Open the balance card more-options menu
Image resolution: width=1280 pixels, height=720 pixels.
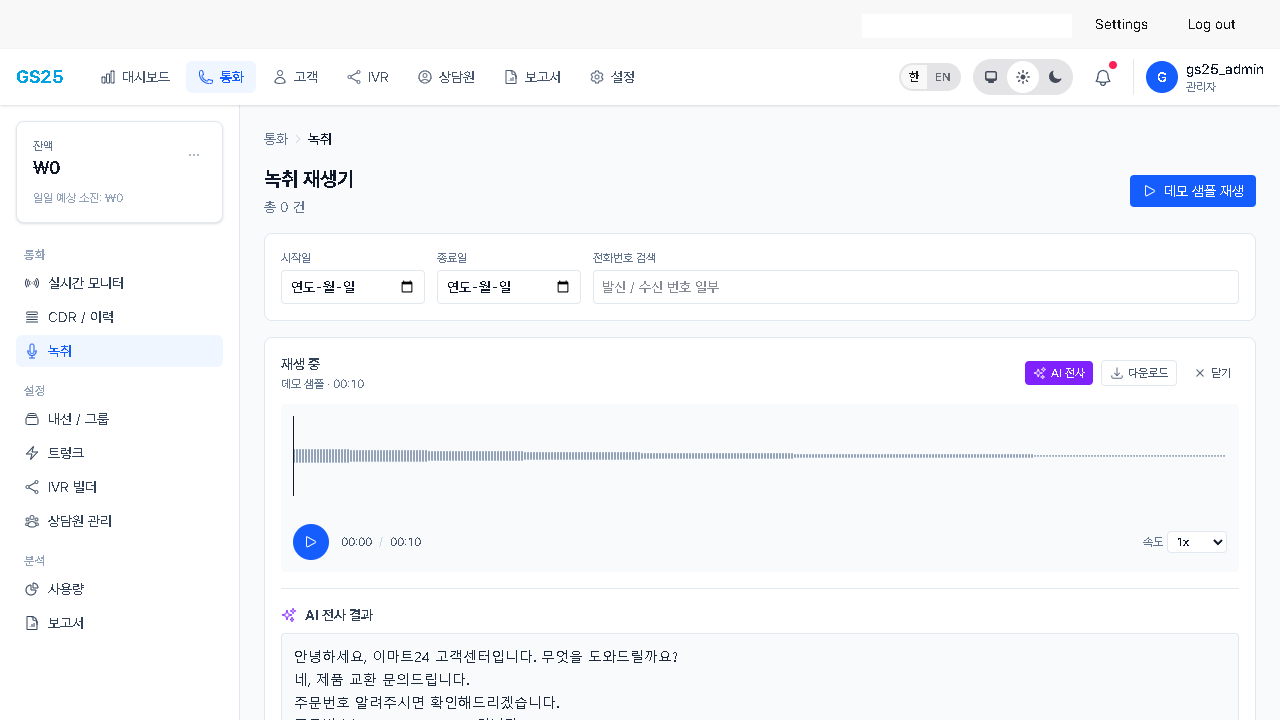tap(194, 155)
